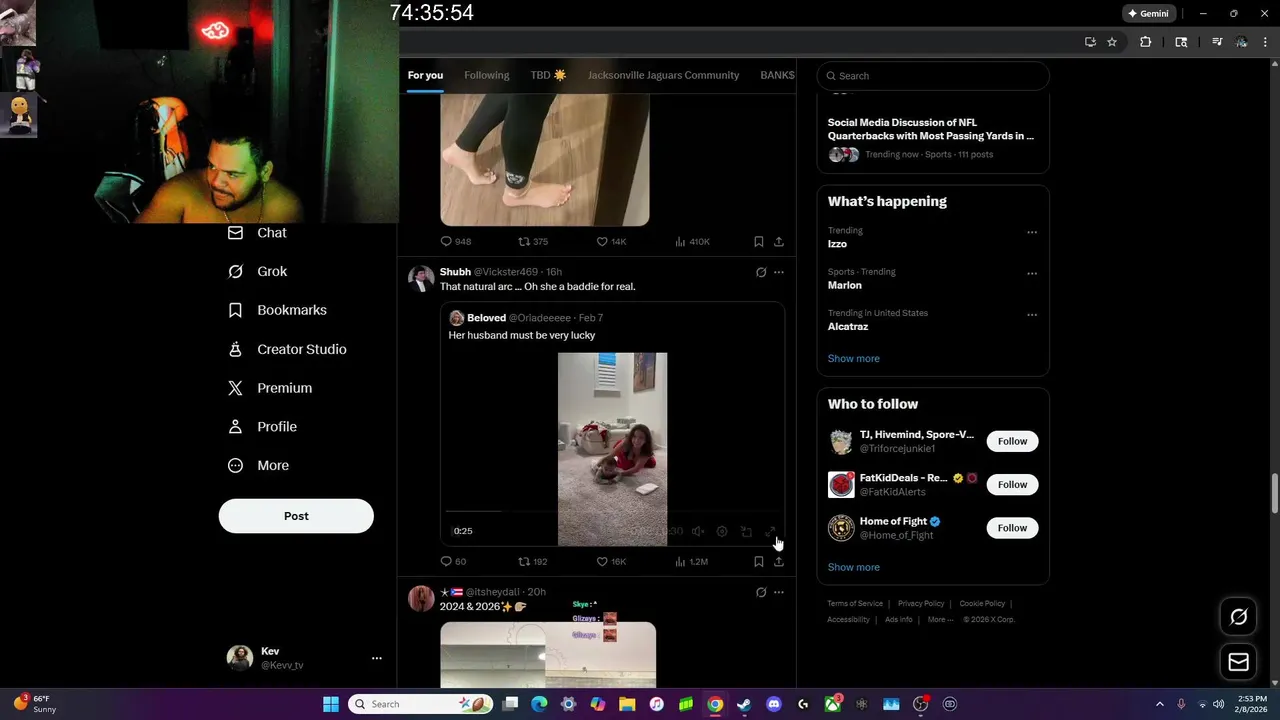The height and width of the screenshot is (720, 1280).
Task: Open the Alcatraz trending topic
Action: click(x=848, y=327)
